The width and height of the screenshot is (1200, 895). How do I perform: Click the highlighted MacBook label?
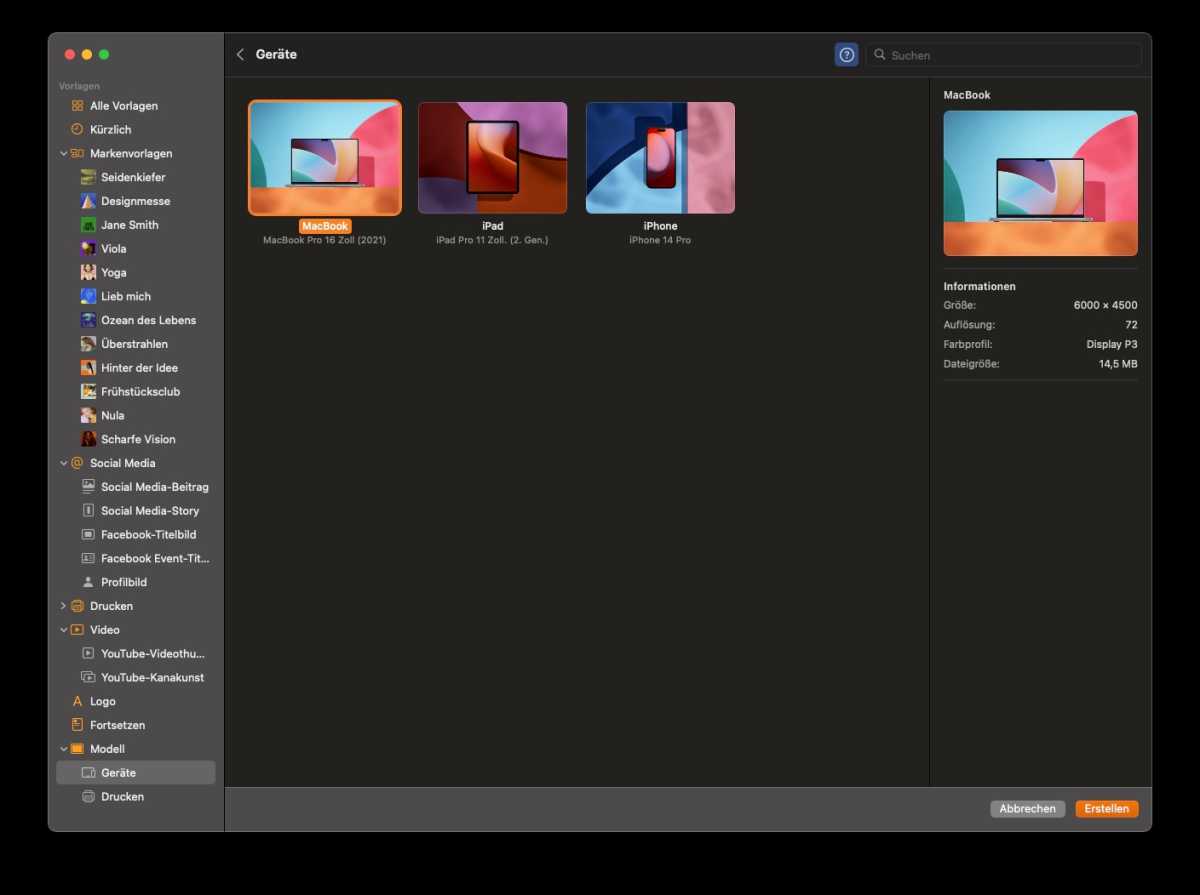click(325, 226)
